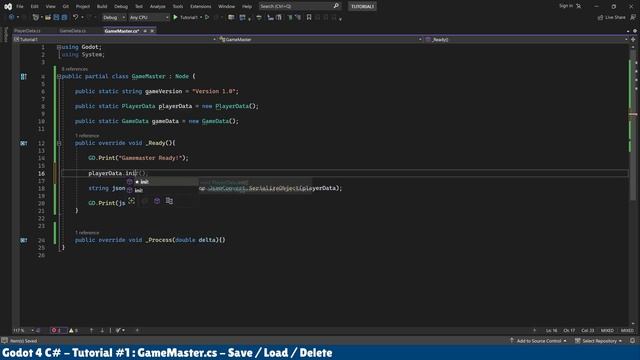
Task: Collapse the GameMaster class region
Action: (x=59, y=77)
